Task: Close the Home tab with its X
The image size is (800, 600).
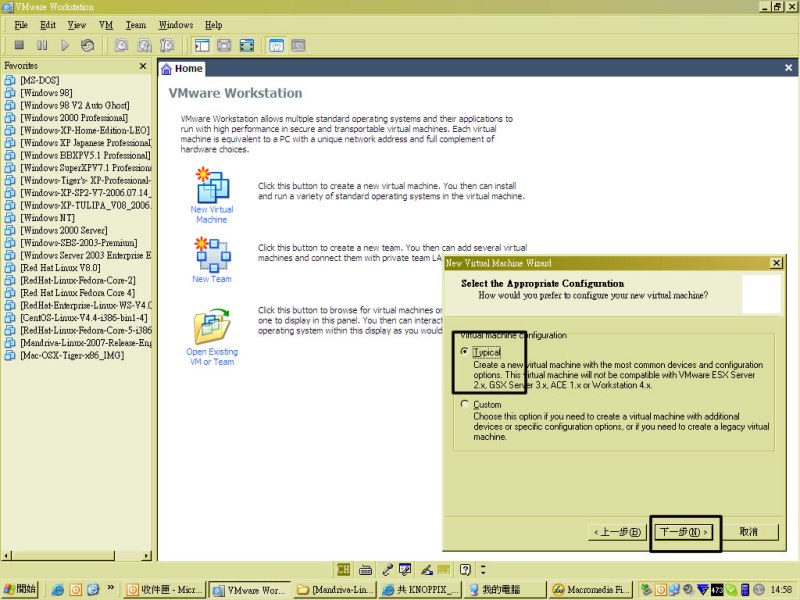Action: coord(788,68)
